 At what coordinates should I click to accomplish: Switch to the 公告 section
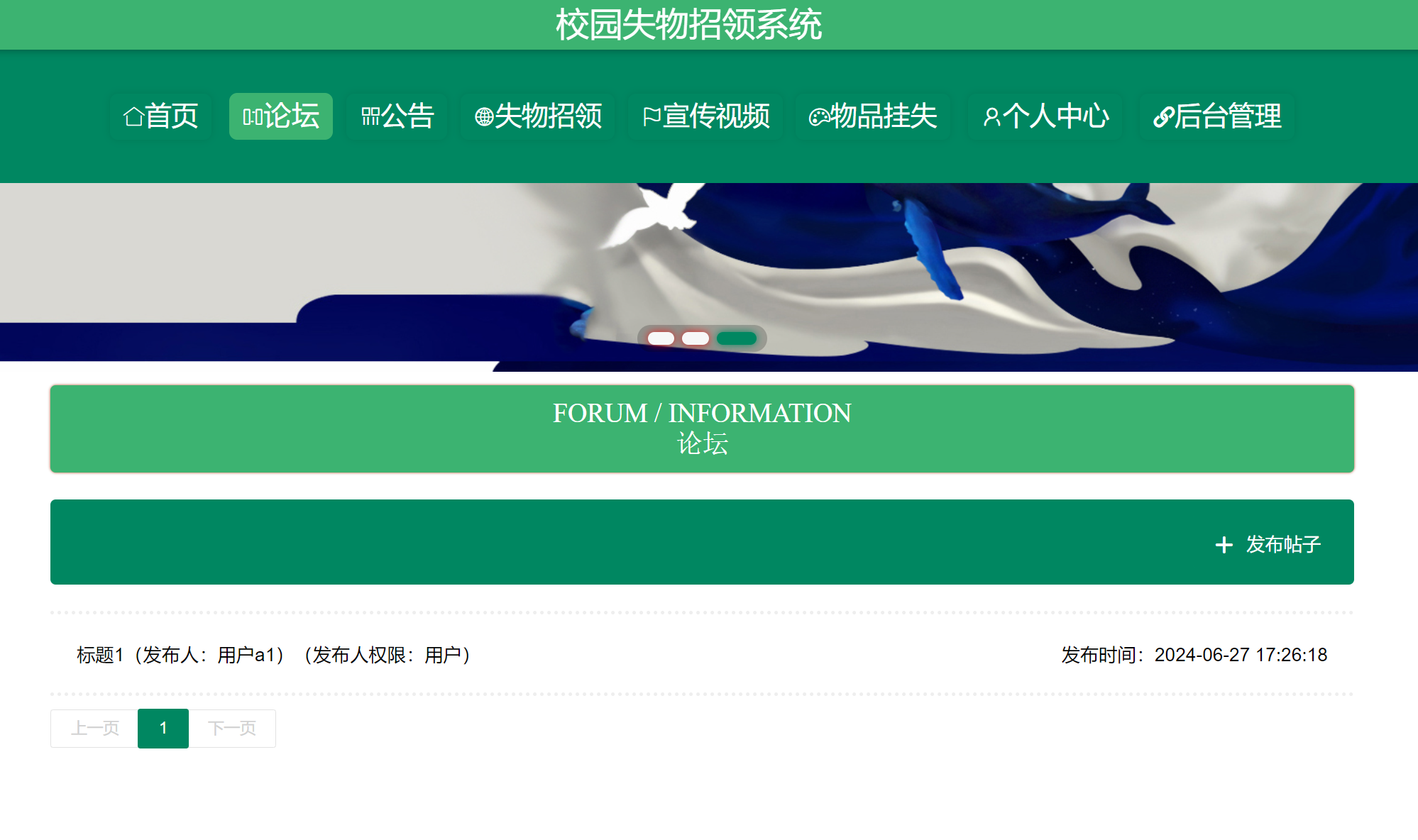pos(397,116)
